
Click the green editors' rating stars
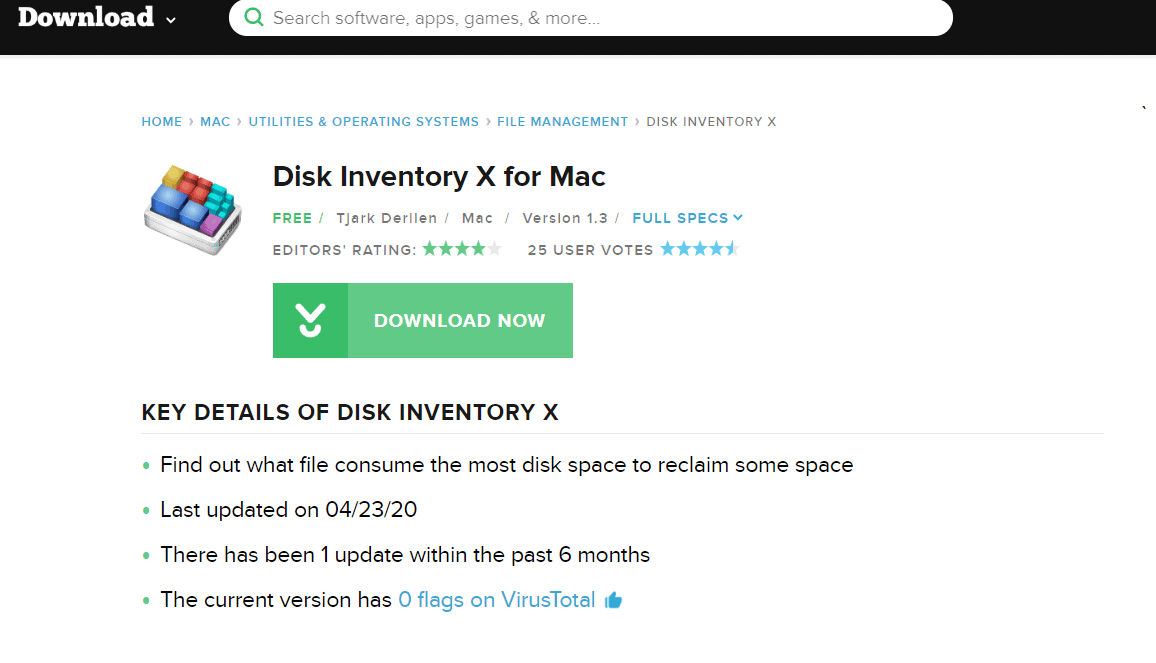462,249
